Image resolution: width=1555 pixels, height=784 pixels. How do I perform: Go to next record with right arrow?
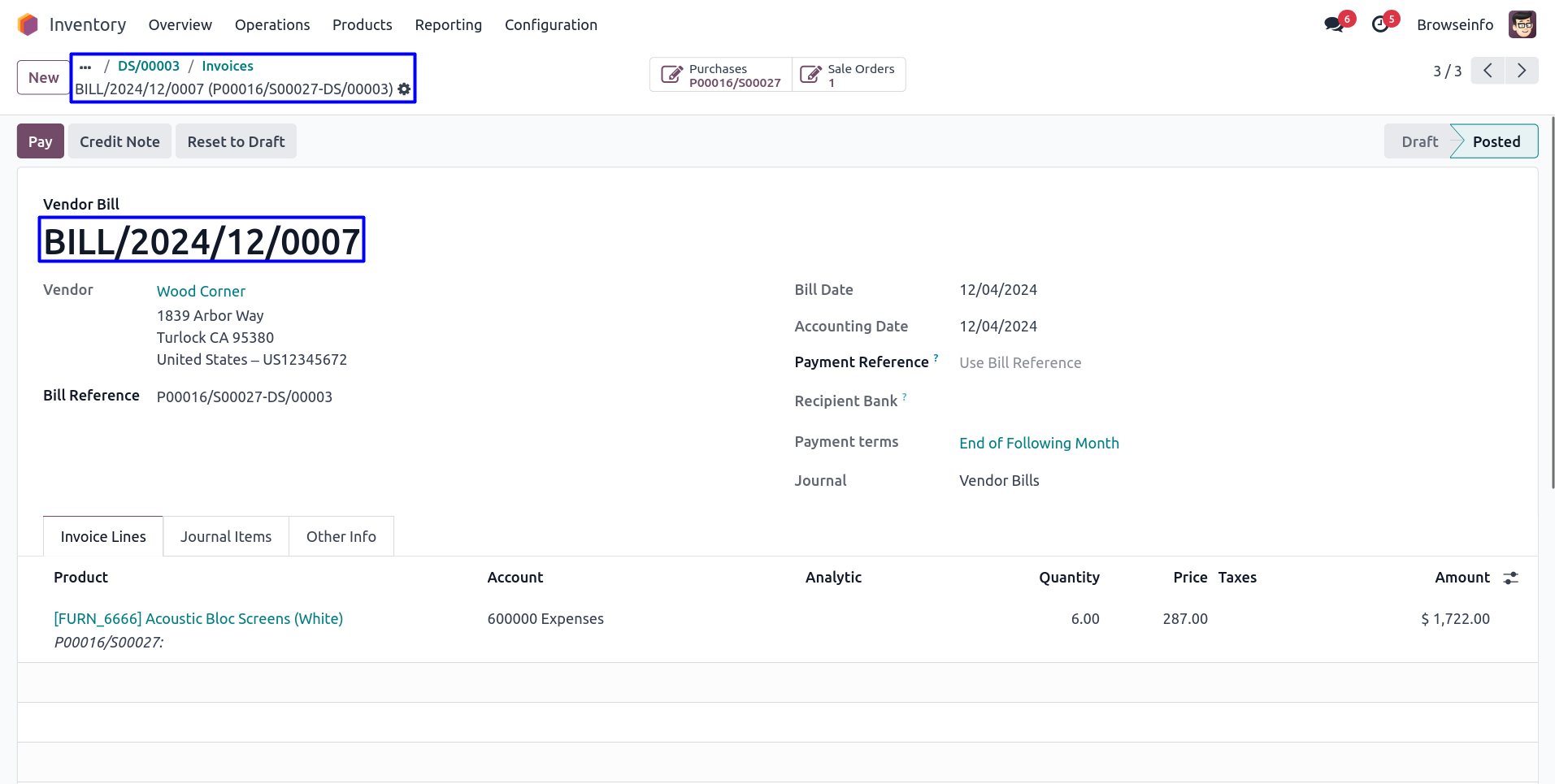coord(1521,71)
